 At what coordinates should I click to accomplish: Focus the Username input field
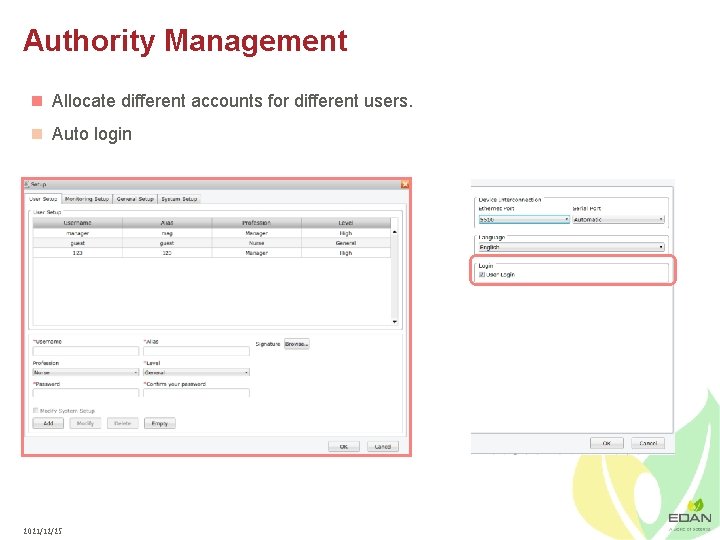[x=85, y=351]
